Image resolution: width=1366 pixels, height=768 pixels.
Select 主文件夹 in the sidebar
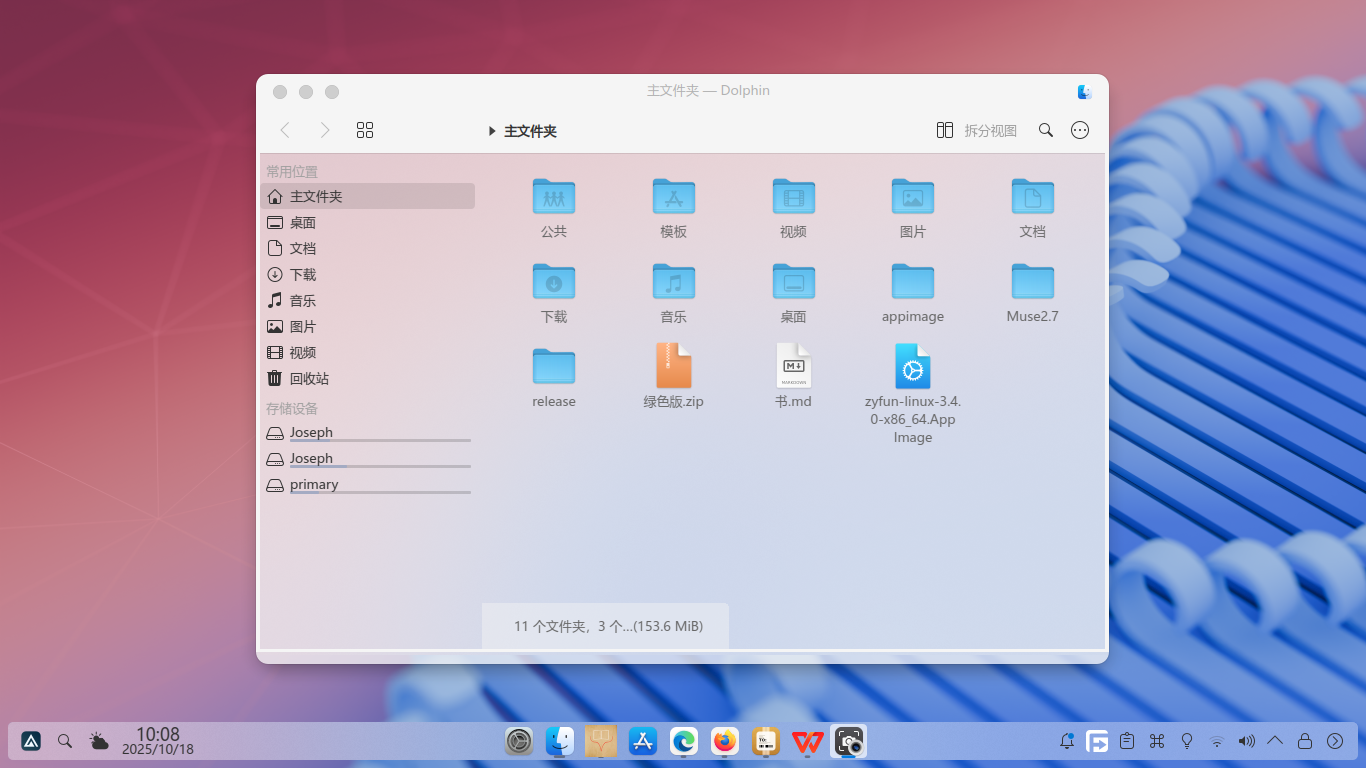point(368,196)
